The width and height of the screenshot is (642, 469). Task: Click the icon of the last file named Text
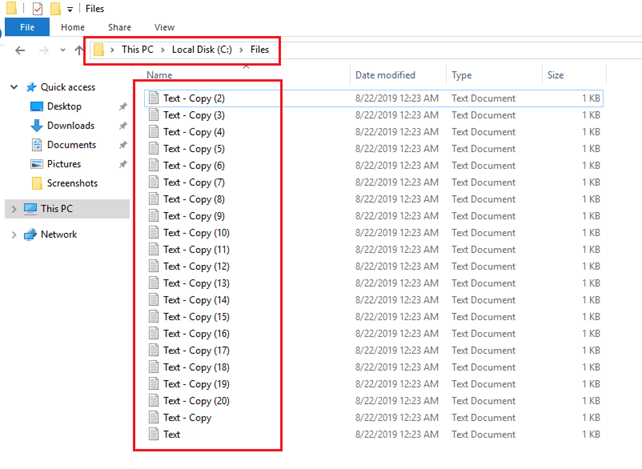154,434
